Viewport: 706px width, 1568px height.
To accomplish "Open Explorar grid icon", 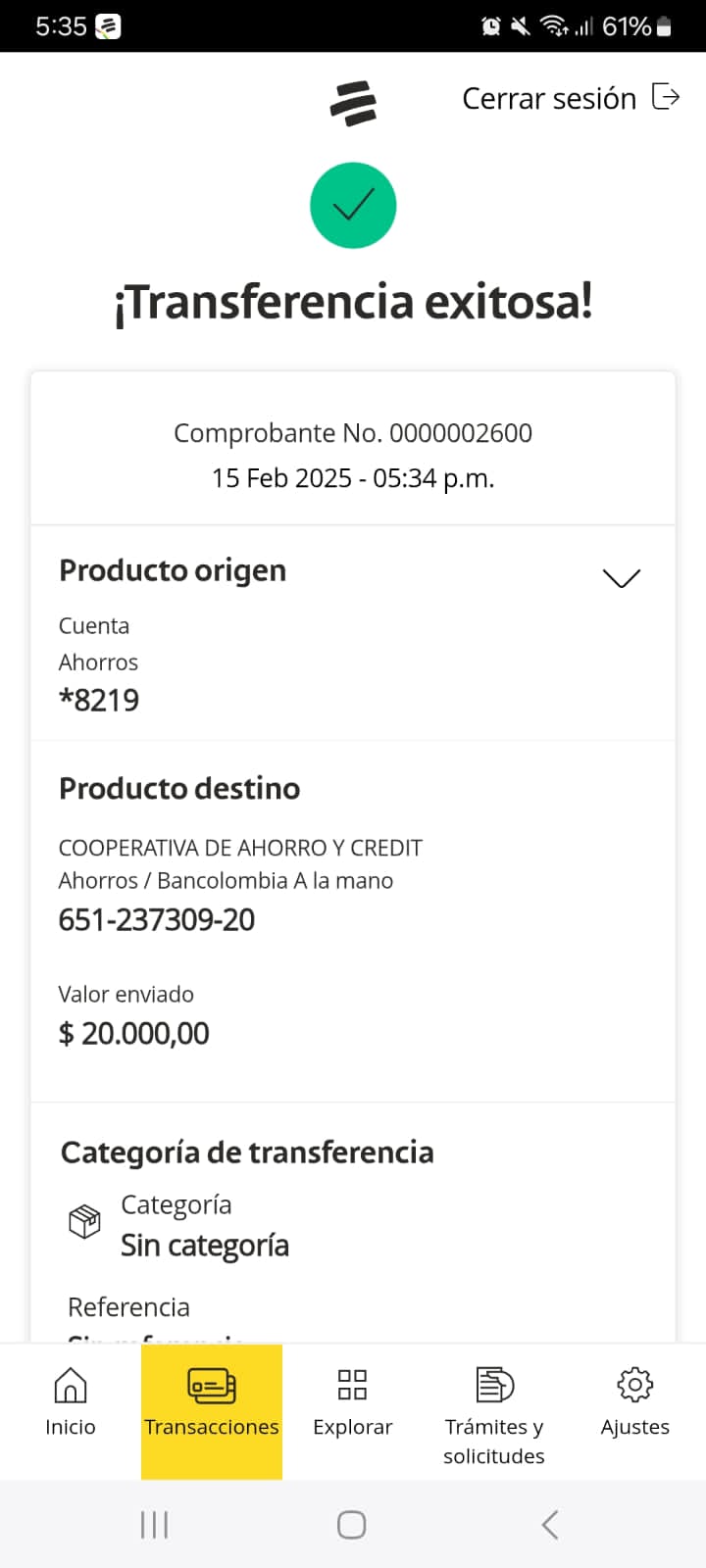I will click(x=352, y=1385).
